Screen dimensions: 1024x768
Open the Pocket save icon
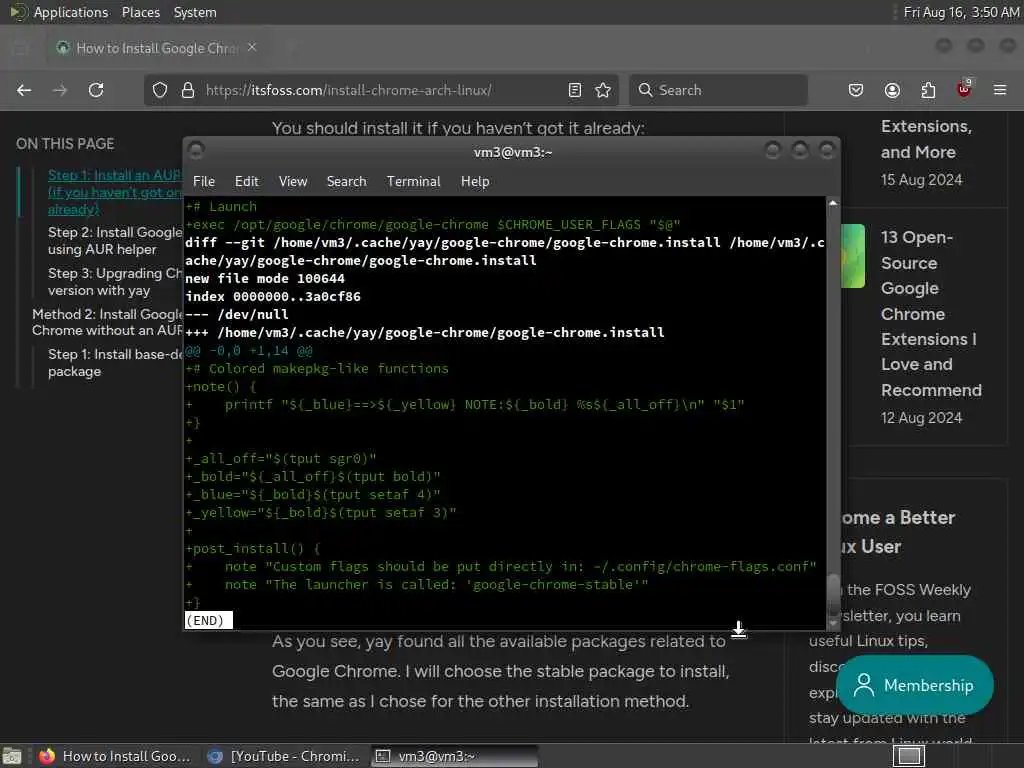coord(856,90)
